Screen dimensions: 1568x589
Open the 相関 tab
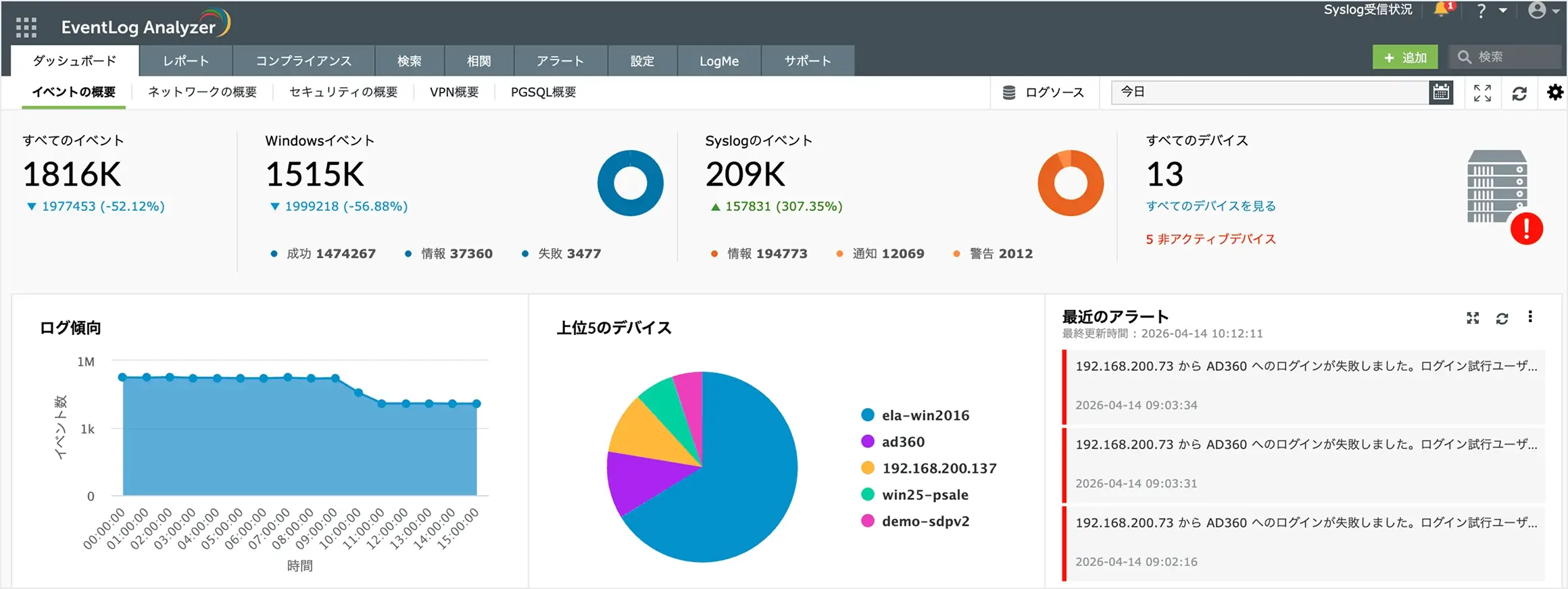coord(479,61)
